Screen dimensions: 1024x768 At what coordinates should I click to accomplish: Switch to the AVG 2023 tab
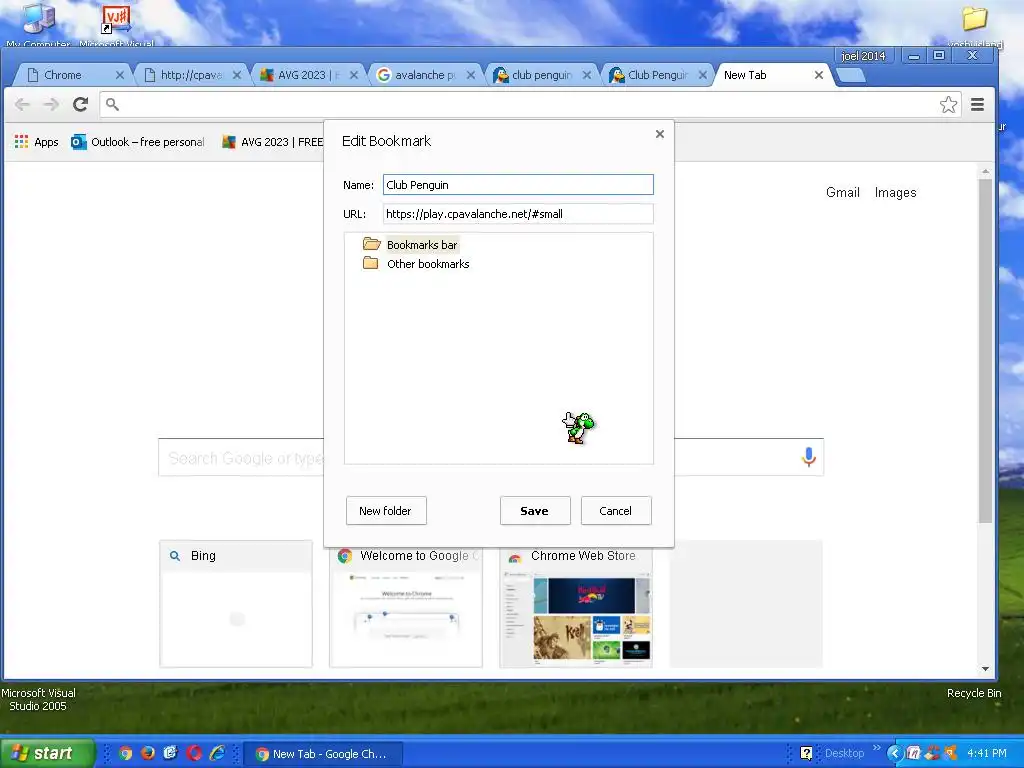click(x=307, y=75)
